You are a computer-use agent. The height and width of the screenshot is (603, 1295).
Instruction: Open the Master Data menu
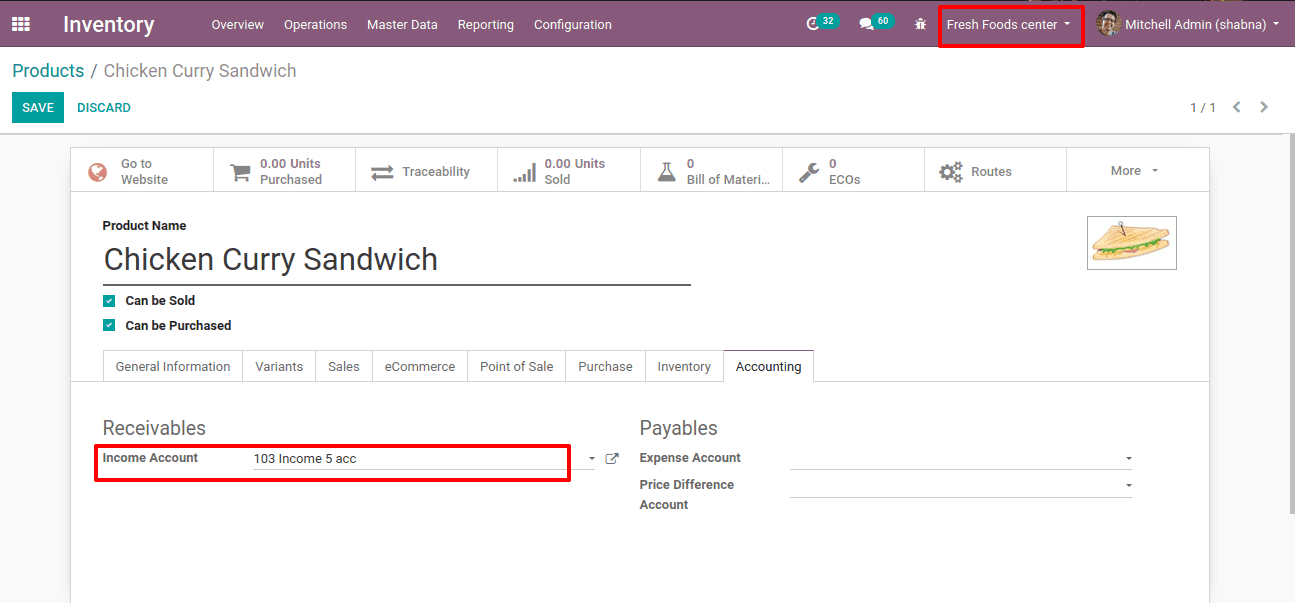pos(402,24)
